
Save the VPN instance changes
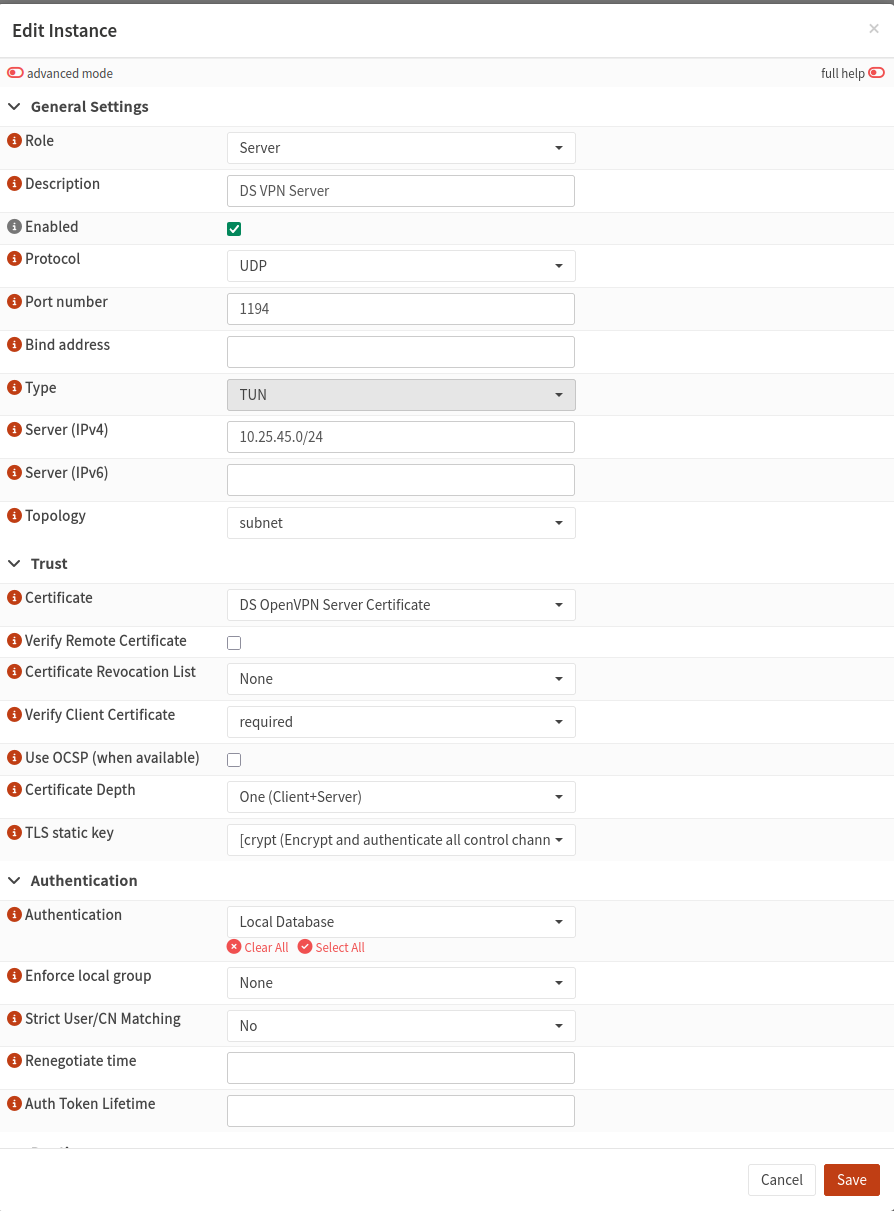pyautogui.click(x=851, y=1179)
